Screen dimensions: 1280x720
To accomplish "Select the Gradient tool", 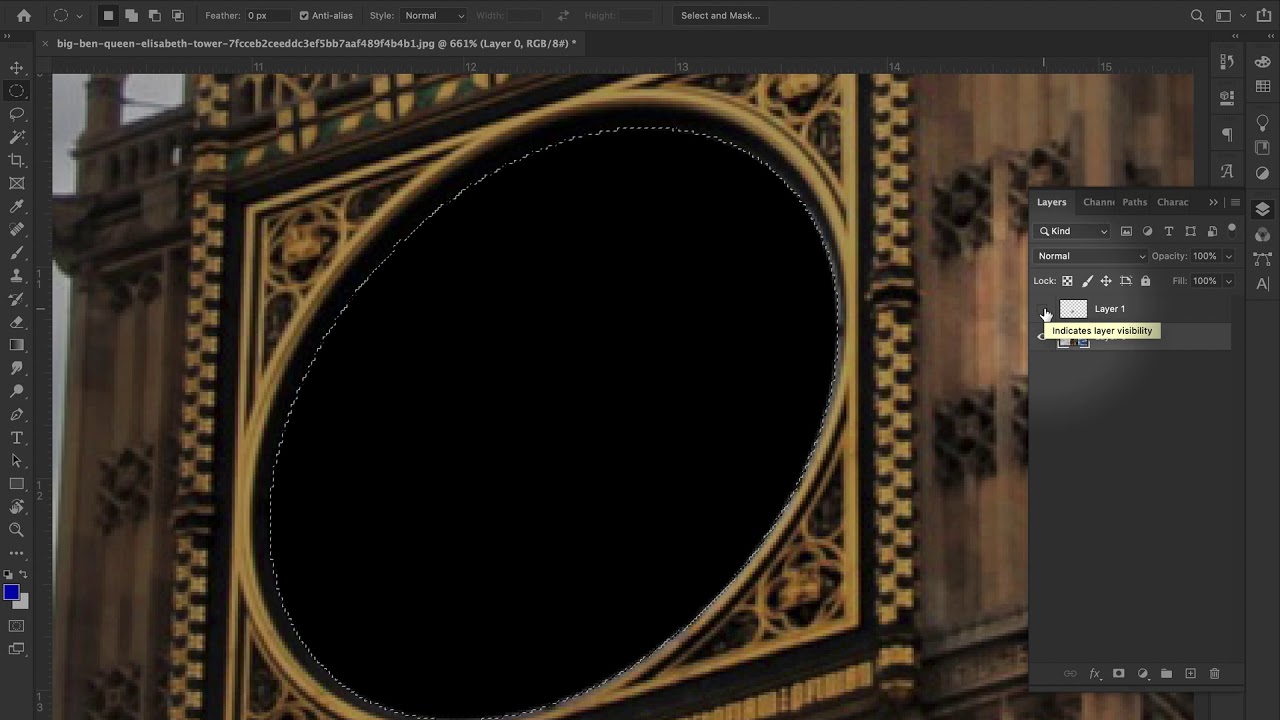I will [17, 345].
